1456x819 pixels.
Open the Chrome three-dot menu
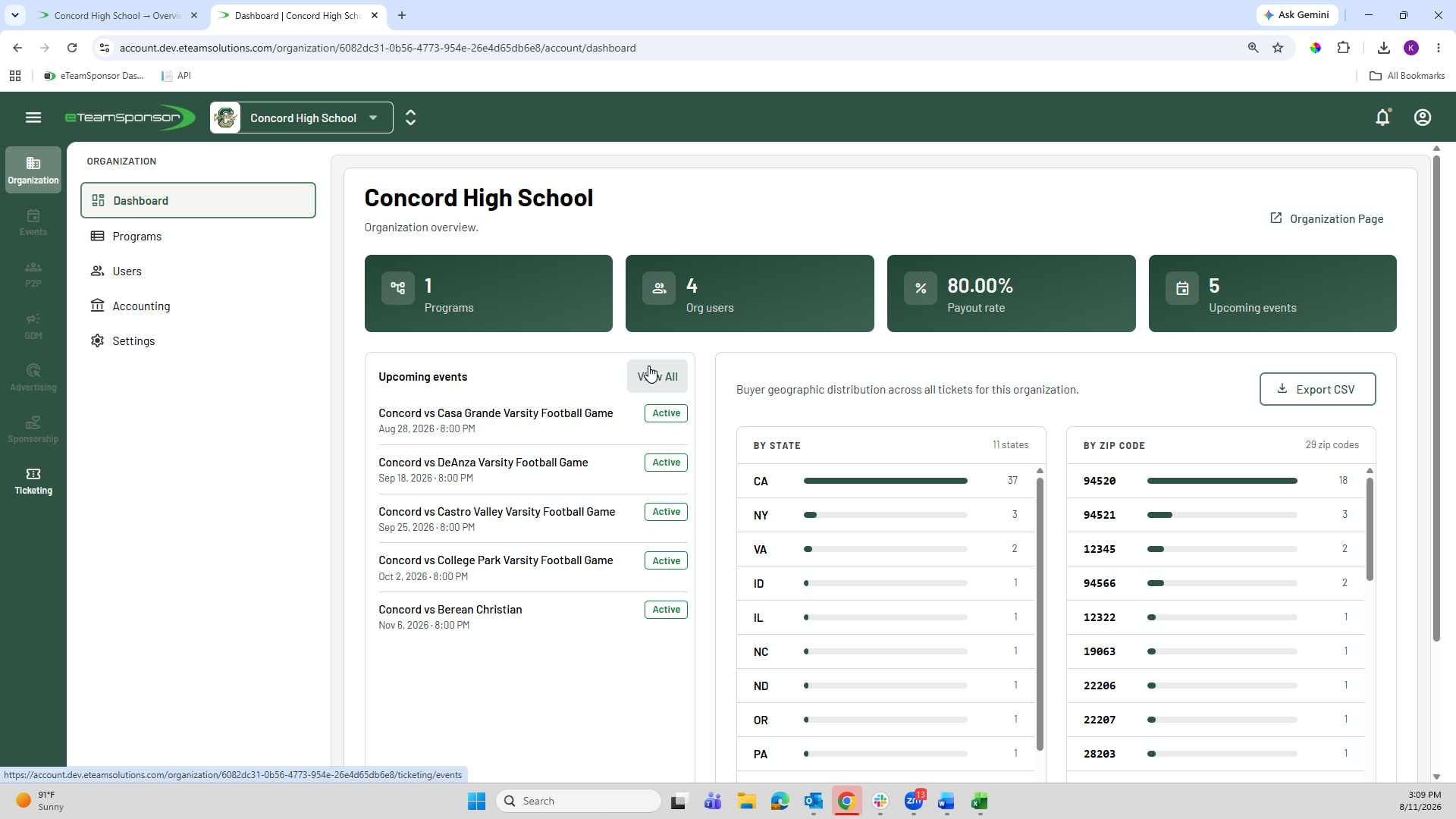(x=1439, y=48)
